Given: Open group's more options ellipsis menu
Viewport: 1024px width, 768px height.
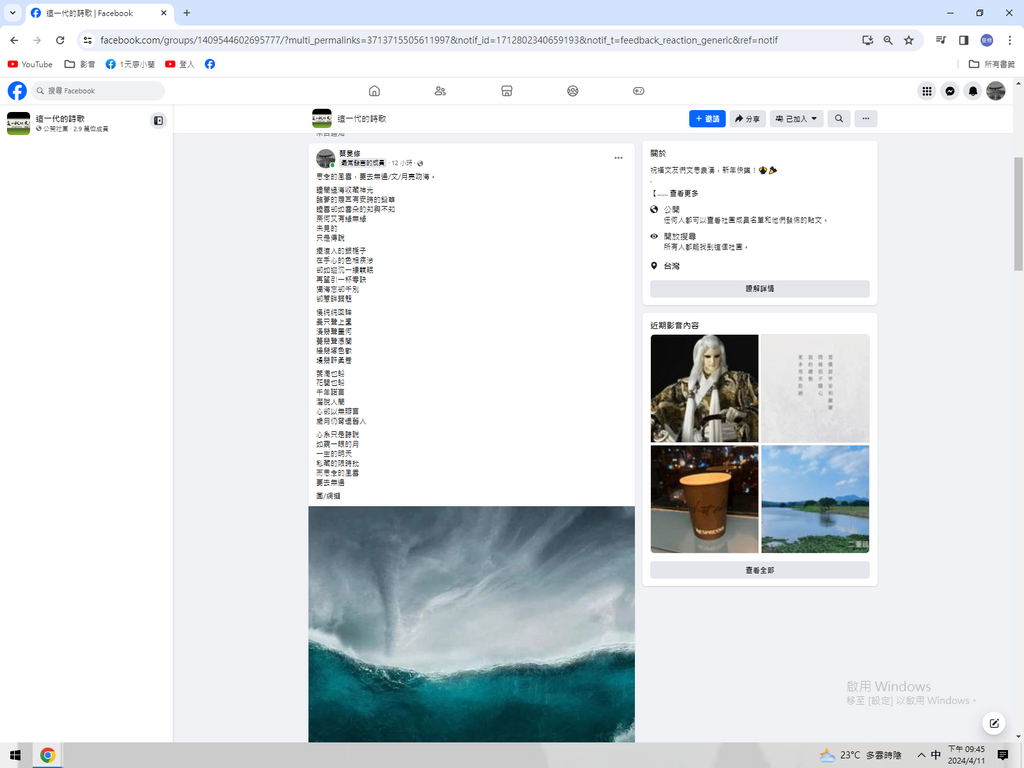Looking at the screenshot, I should click(x=866, y=119).
